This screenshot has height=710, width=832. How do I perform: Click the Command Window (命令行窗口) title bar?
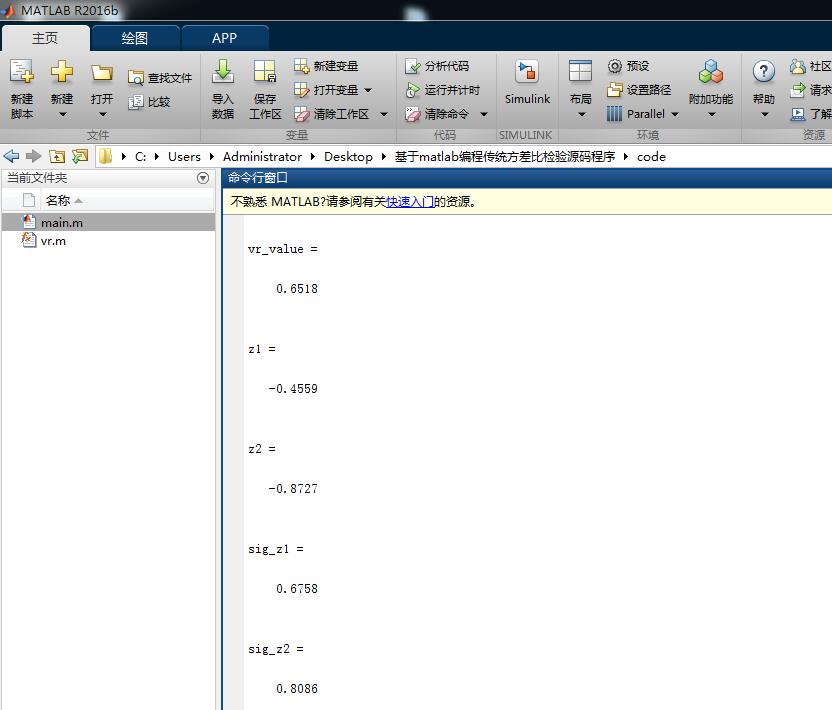pos(528,178)
